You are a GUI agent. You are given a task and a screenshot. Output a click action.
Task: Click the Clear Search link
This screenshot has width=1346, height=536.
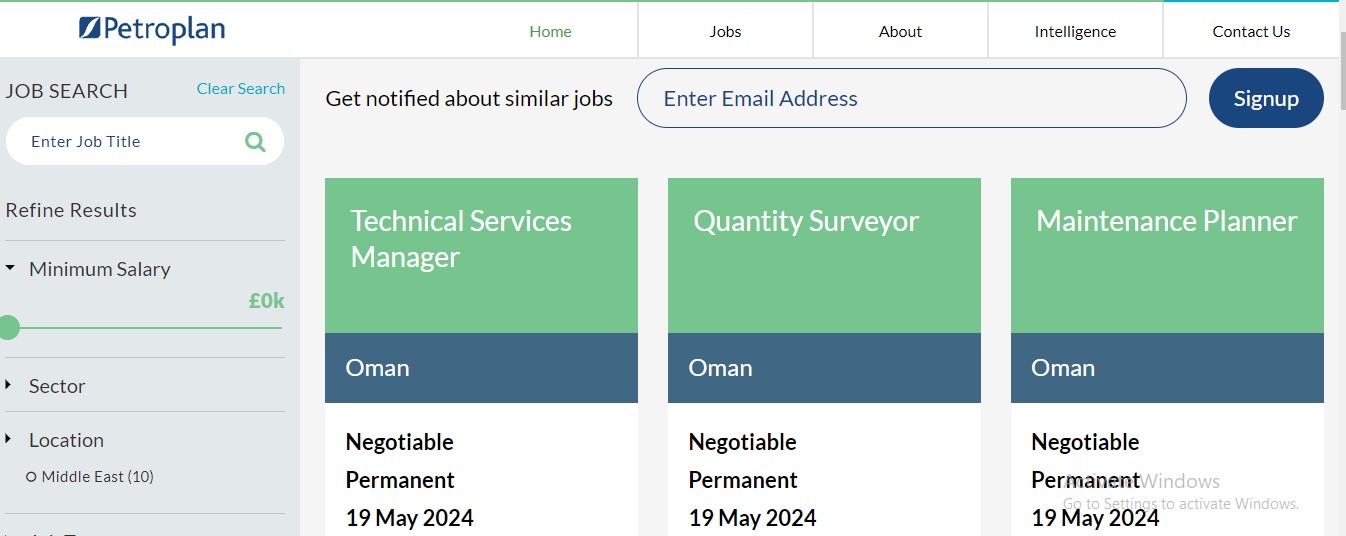pos(241,88)
